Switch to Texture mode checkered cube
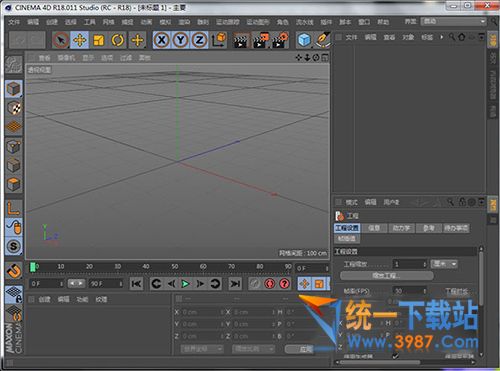The height and width of the screenshot is (371, 500). tap(14, 108)
